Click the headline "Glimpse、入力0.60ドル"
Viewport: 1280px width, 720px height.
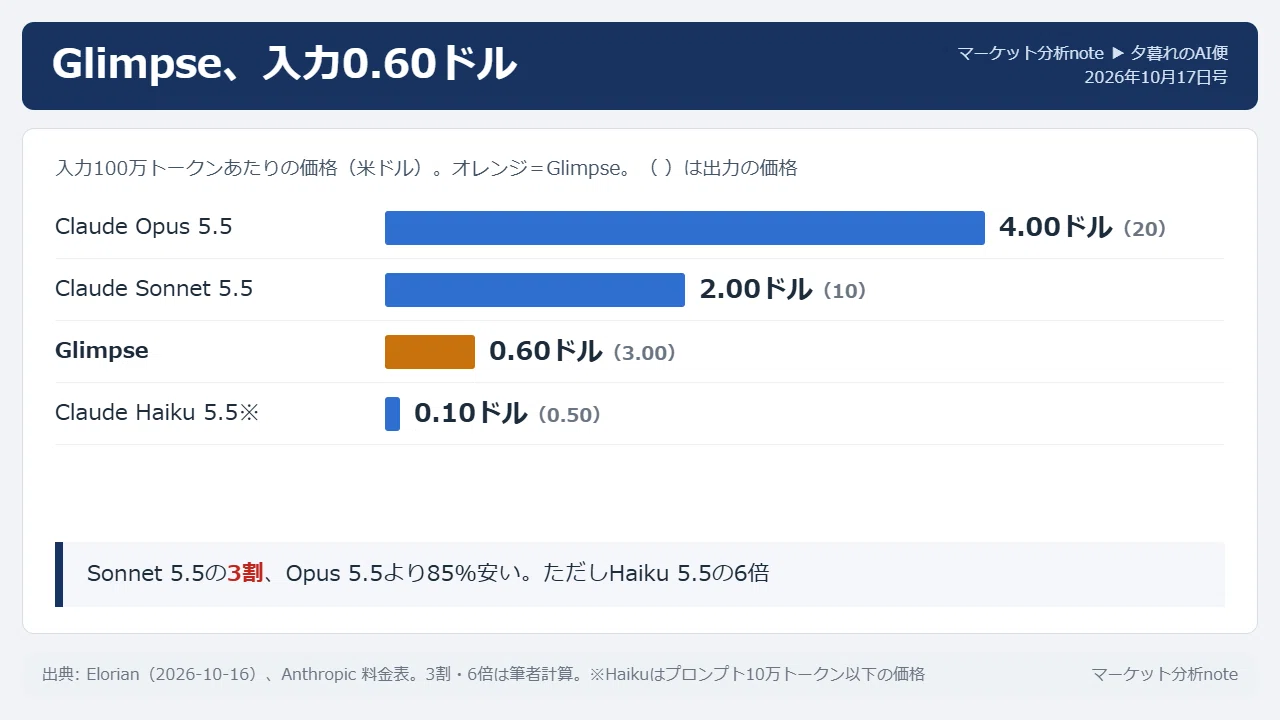pos(284,65)
